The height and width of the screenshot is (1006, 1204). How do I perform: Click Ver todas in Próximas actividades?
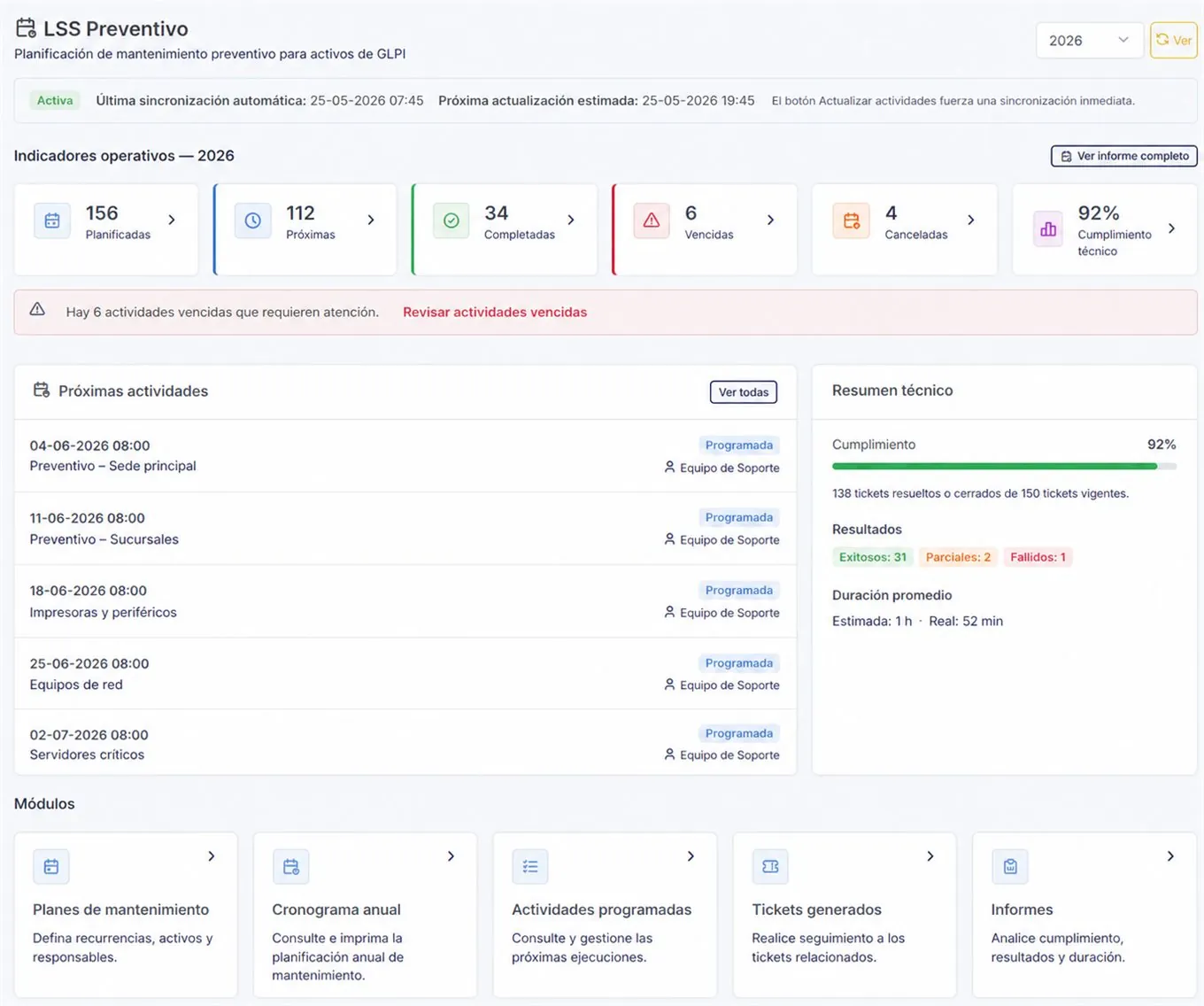pyautogui.click(x=744, y=392)
